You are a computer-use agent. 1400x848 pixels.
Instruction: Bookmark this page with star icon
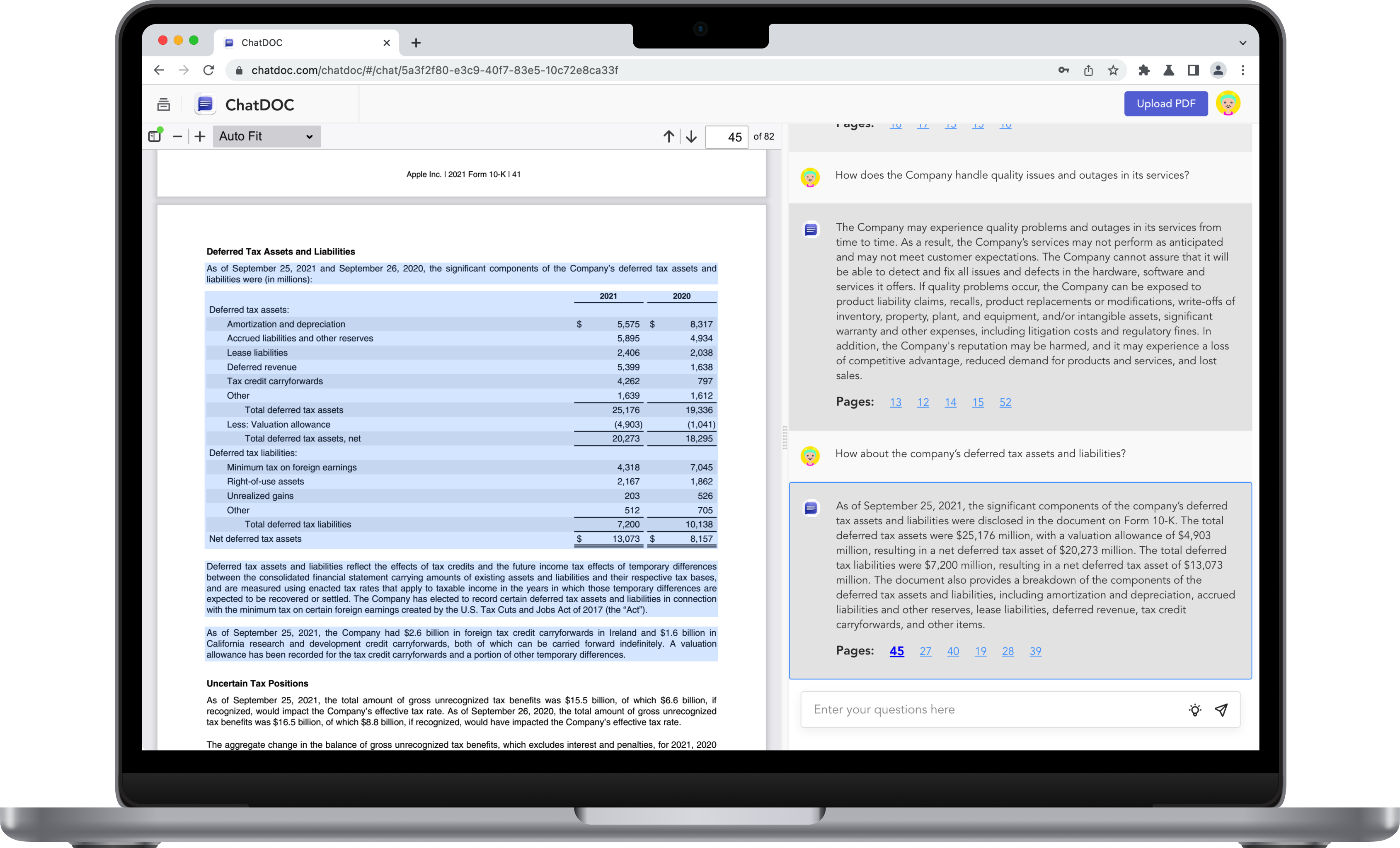click(x=1113, y=70)
